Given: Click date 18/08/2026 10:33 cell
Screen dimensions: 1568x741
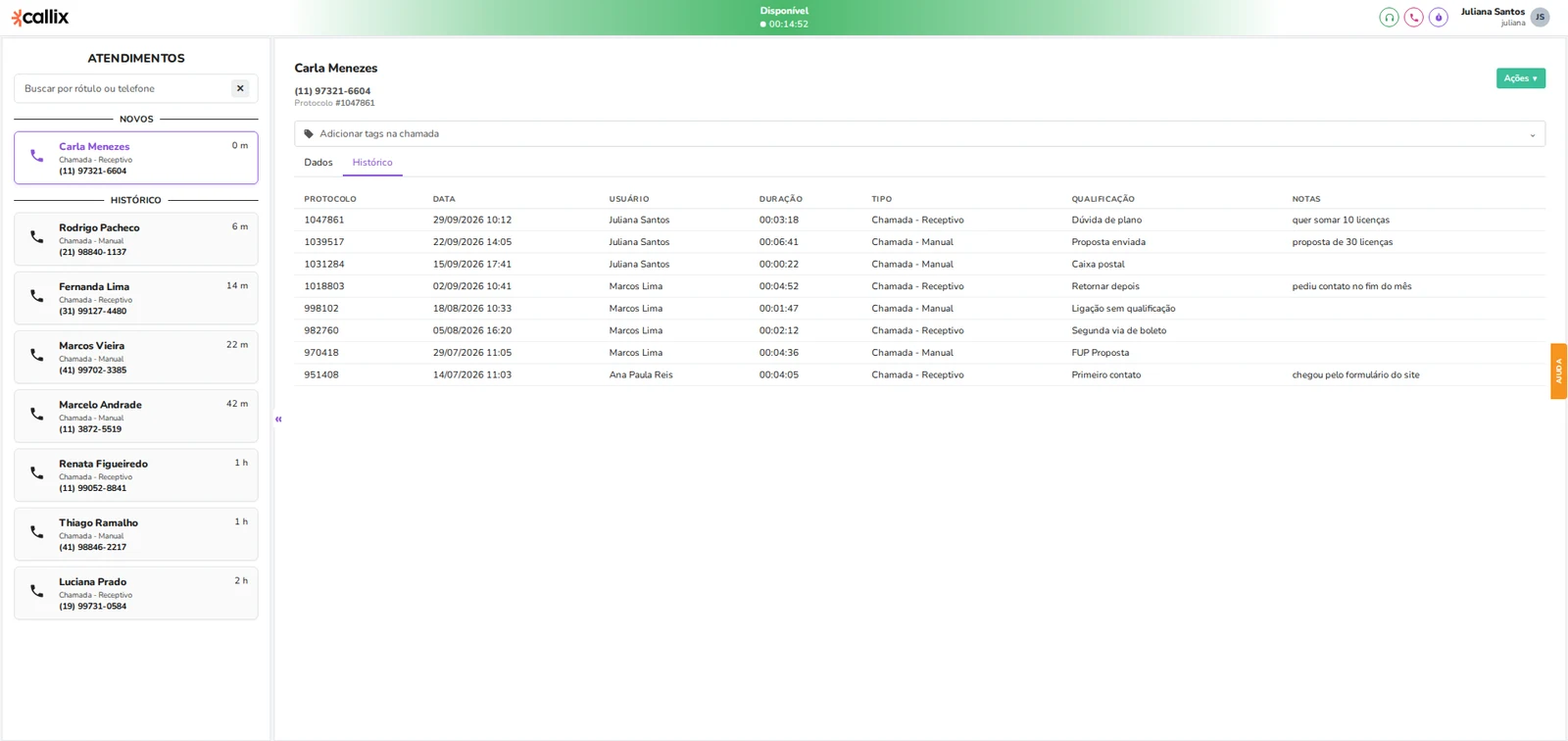Looking at the screenshot, I should point(472,309).
